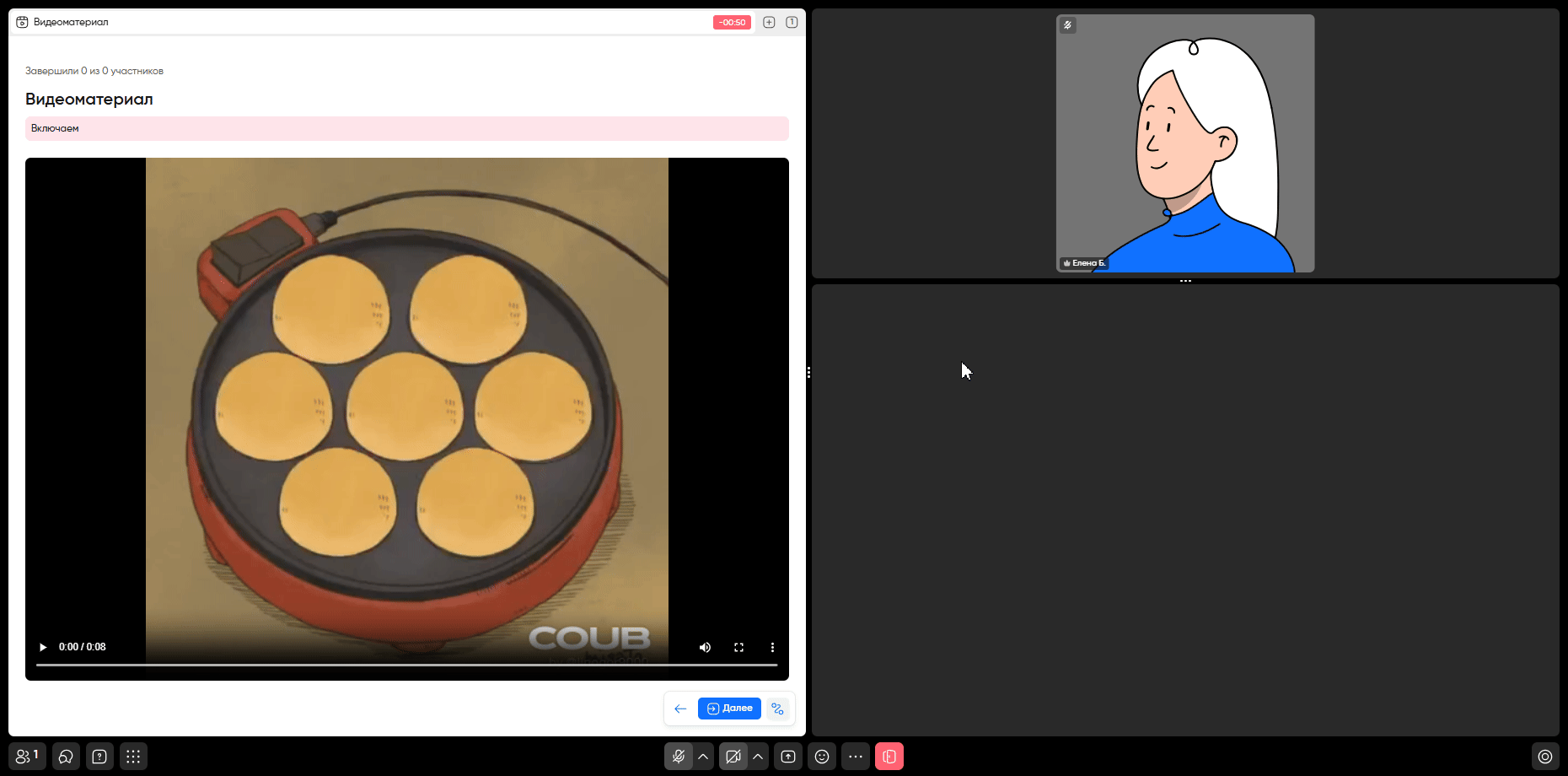Viewport: 1568px width, 776px height.
Task: Start screen sharing
Action: click(788, 757)
